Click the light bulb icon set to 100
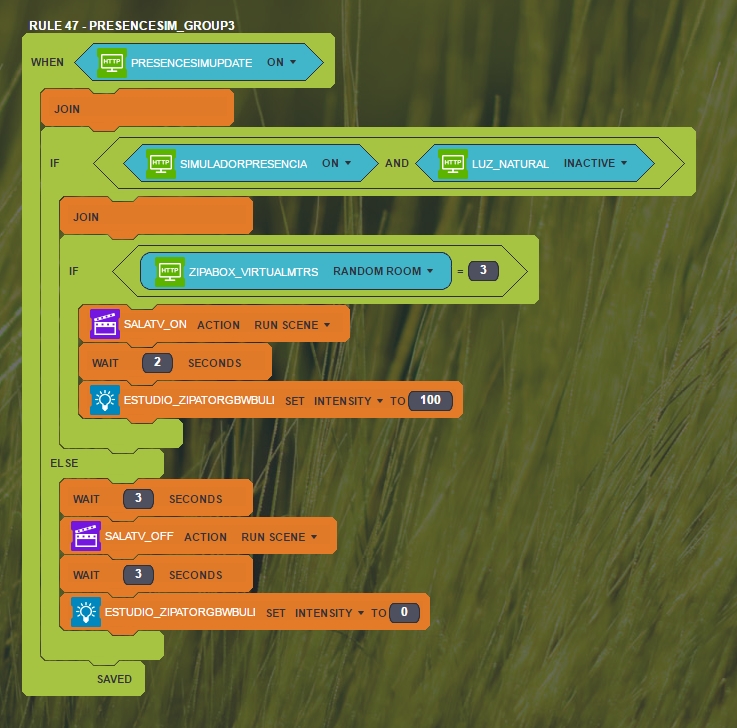Viewport: 737px width, 728px height. click(x=104, y=400)
